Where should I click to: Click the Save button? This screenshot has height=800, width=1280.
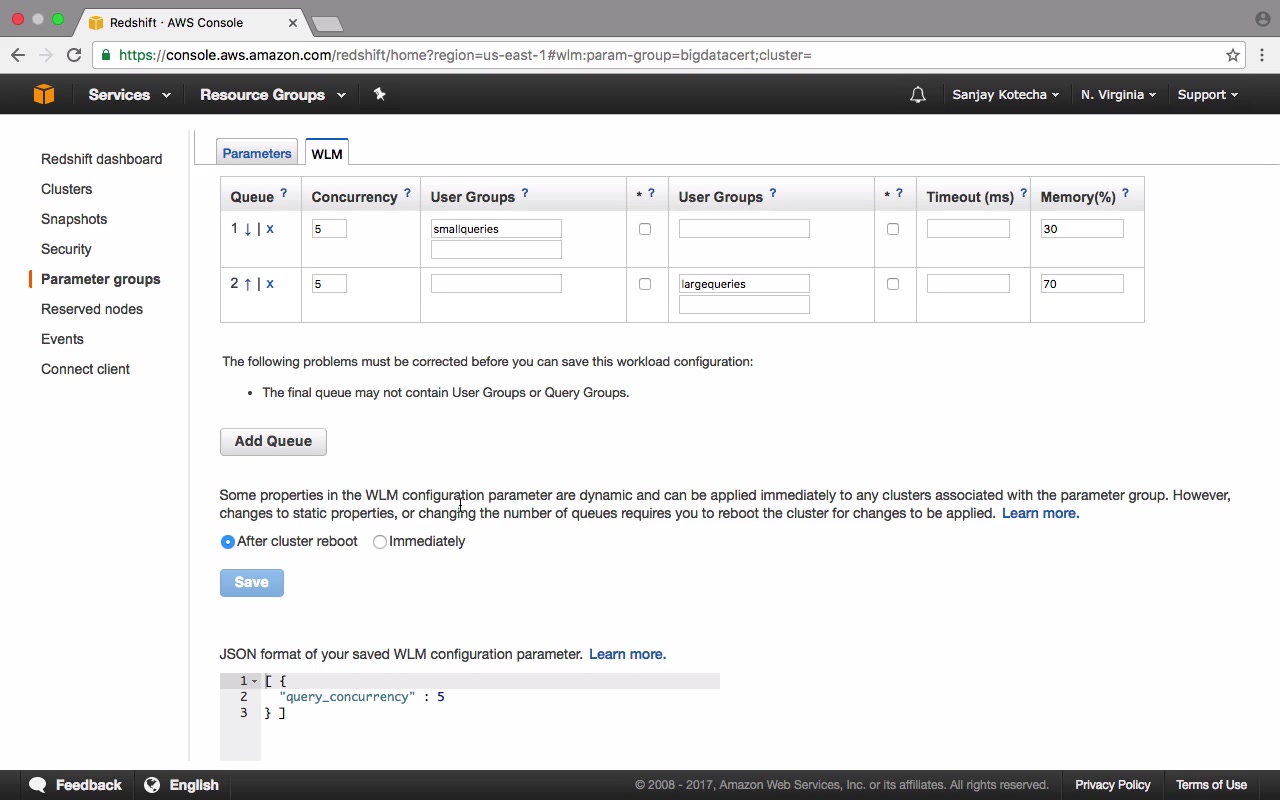[x=252, y=582]
